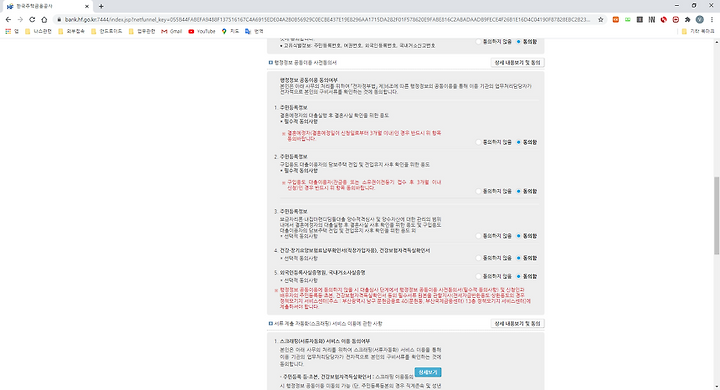The image size is (720, 390).
Task: Open the 기타 북마크 folder
Action: tap(698, 32)
